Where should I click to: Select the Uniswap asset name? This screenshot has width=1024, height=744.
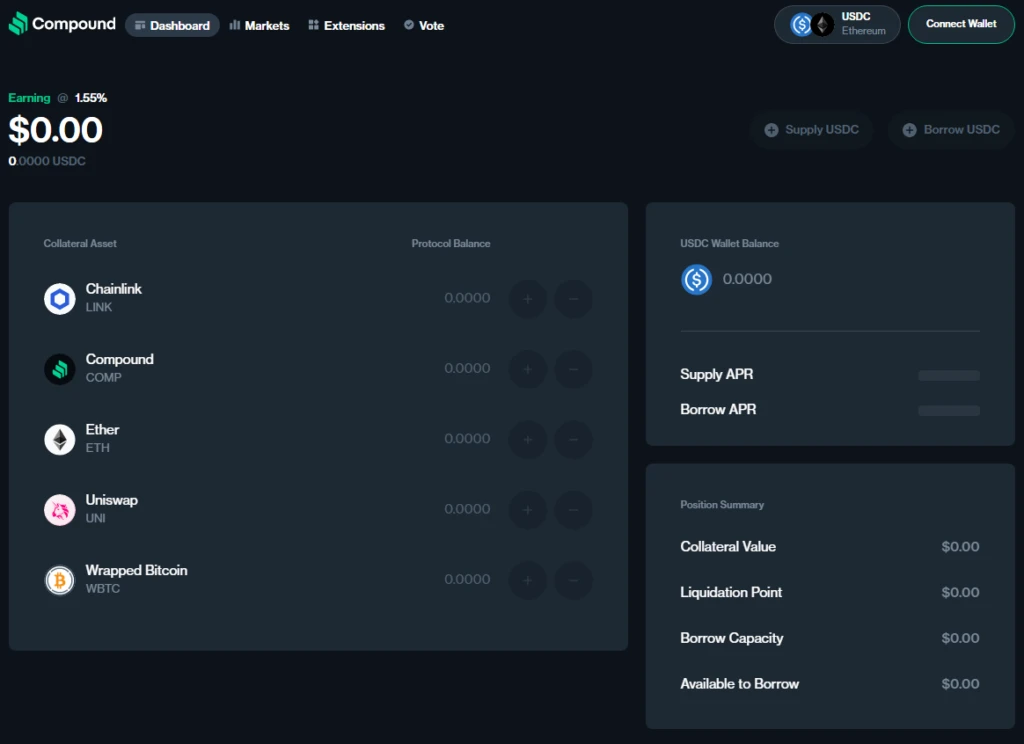[112, 500]
